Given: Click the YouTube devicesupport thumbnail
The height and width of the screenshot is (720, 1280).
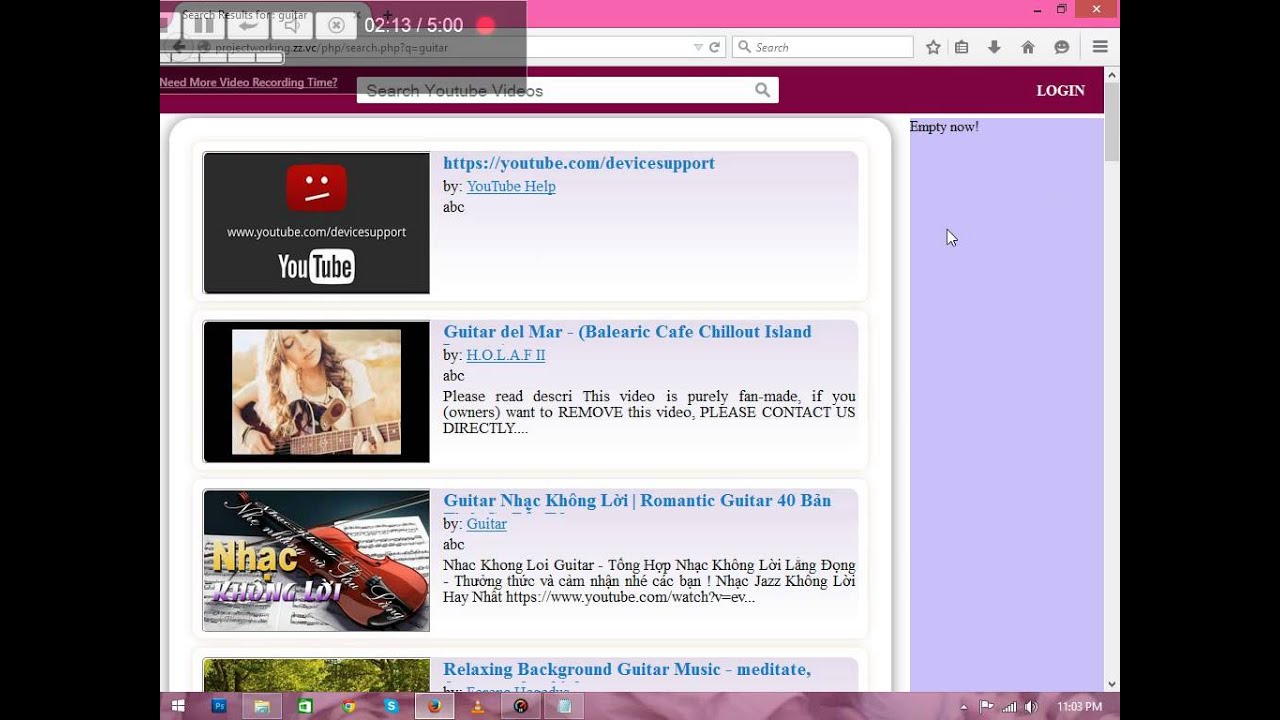Looking at the screenshot, I should pyautogui.click(x=316, y=223).
